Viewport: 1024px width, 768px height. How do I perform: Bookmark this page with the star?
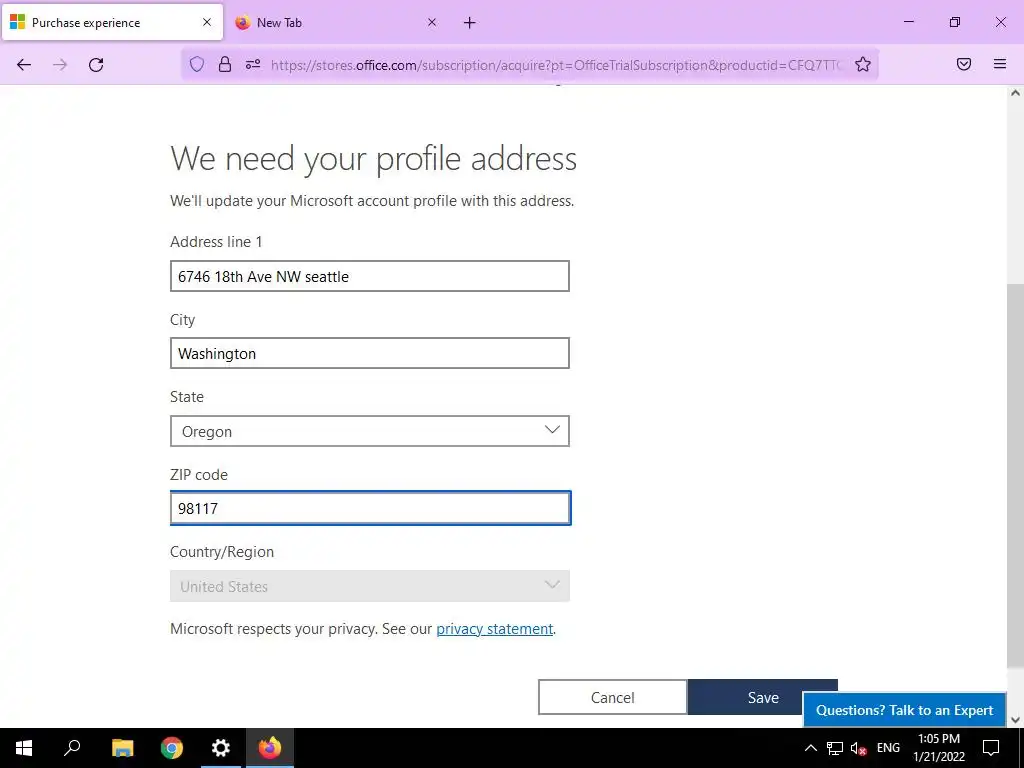863,64
